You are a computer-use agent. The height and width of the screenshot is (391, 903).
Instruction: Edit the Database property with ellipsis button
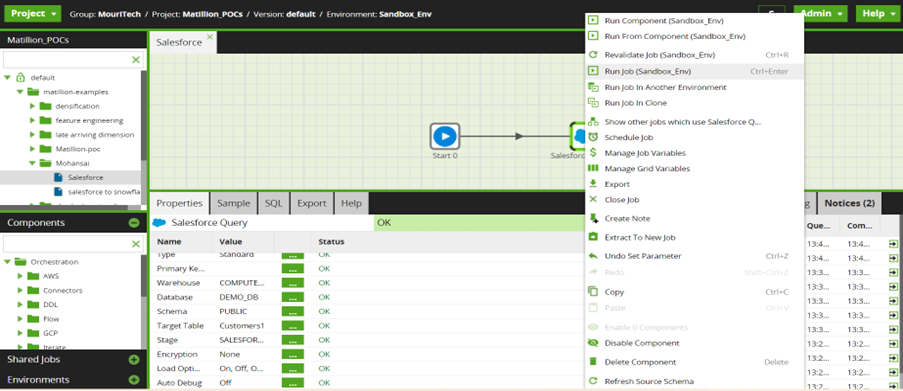click(293, 297)
